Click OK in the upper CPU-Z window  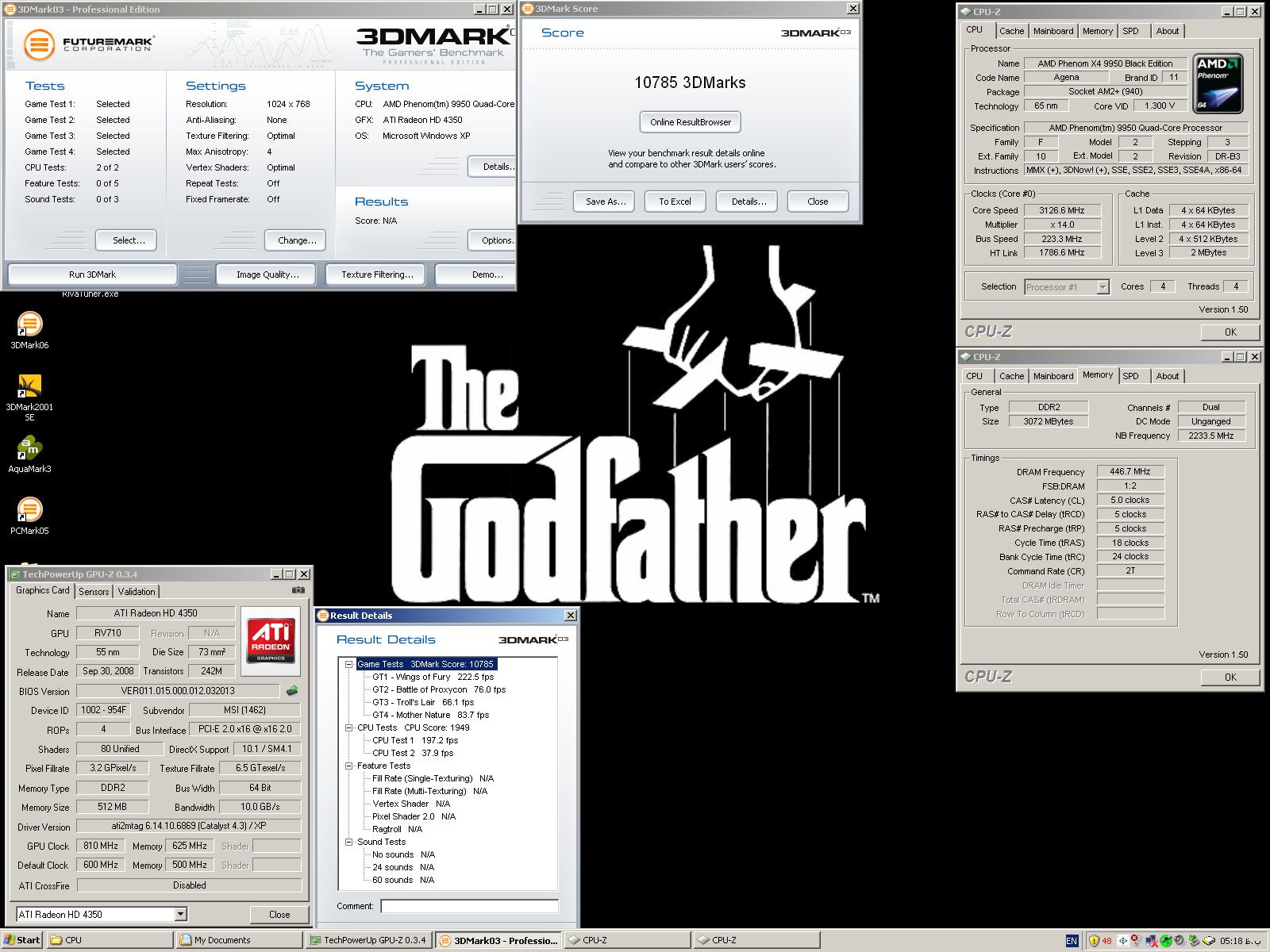[x=1230, y=332]
